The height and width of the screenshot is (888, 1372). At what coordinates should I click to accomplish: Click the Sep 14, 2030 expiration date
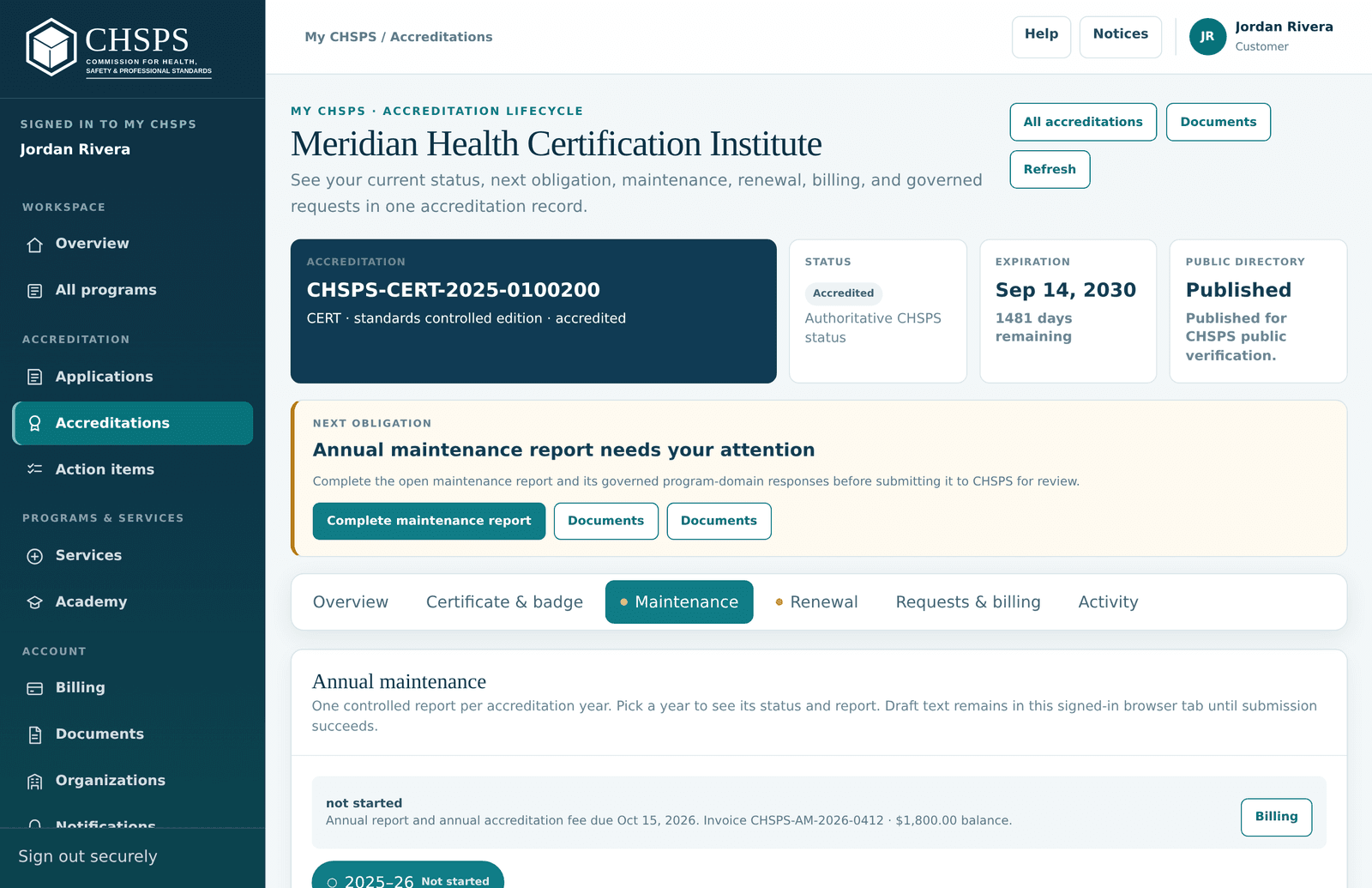click(1066, 290)
